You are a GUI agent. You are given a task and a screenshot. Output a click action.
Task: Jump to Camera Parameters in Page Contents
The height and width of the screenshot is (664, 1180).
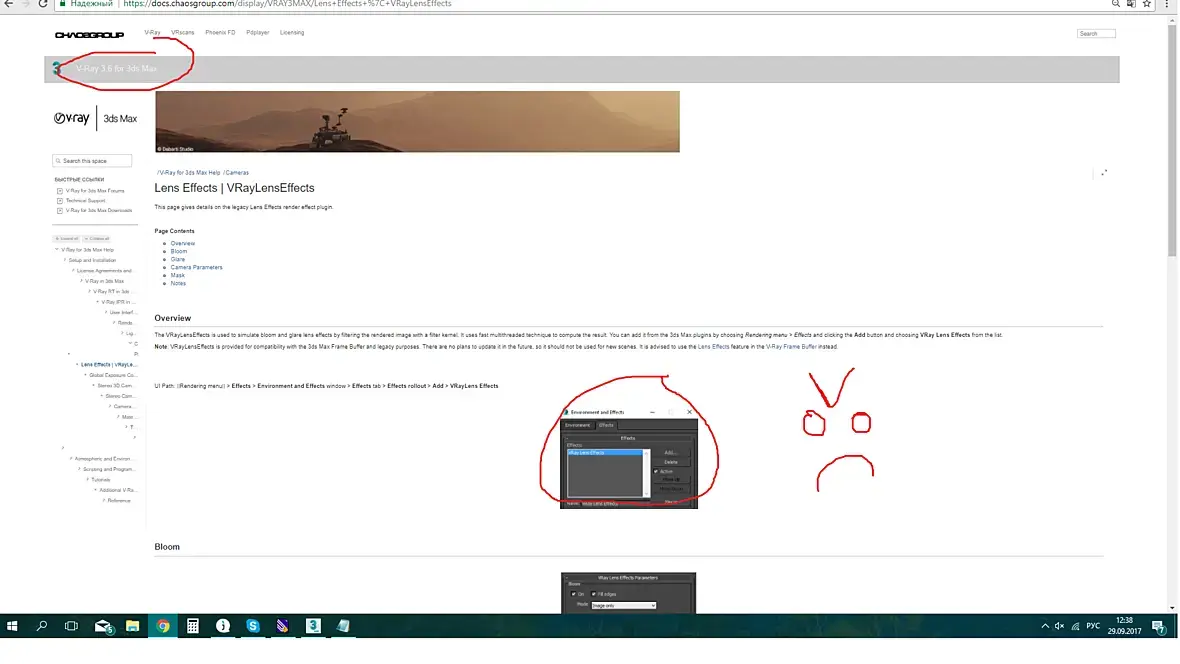coord(196,267)
